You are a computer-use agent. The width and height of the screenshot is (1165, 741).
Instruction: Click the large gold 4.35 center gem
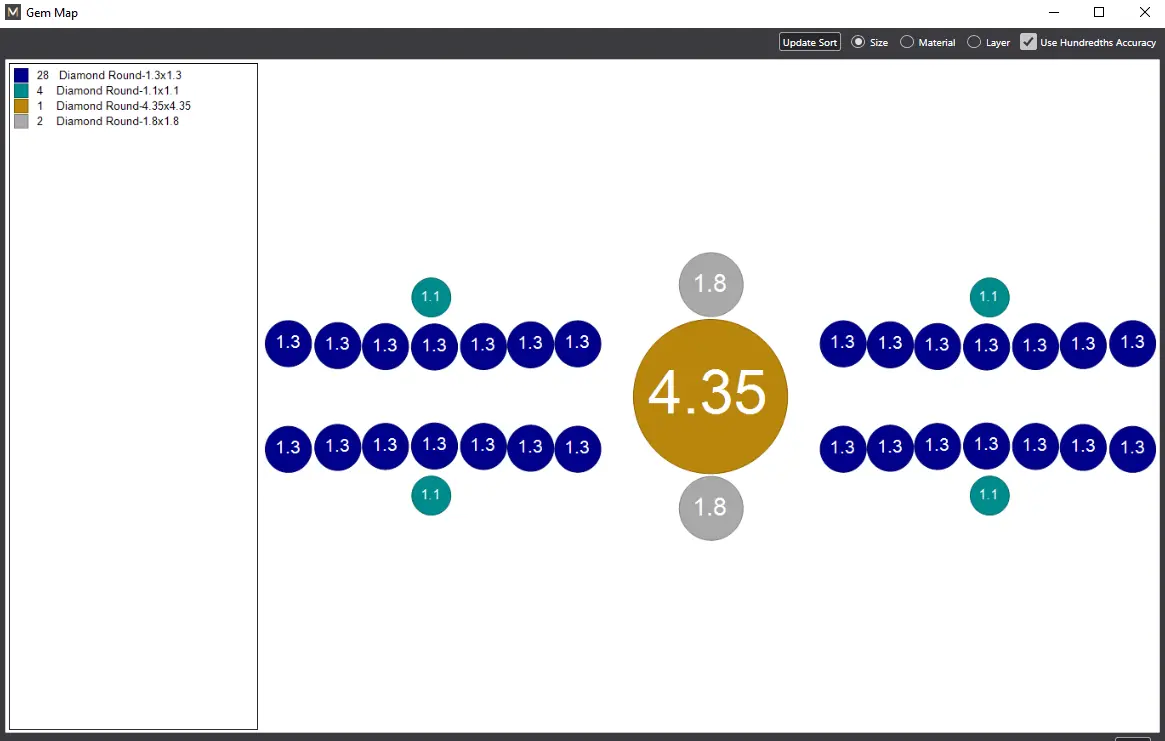coord(710,396)
